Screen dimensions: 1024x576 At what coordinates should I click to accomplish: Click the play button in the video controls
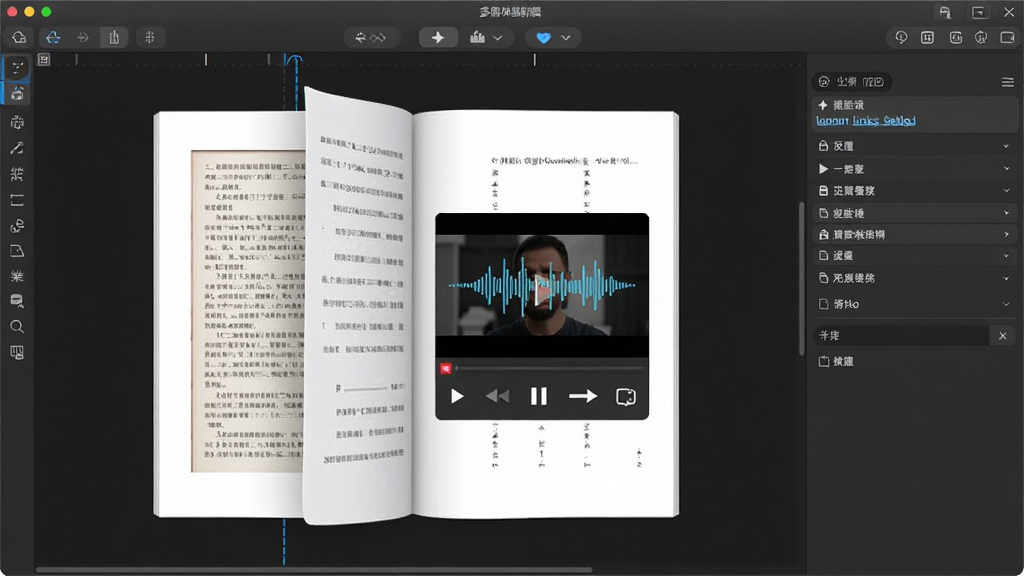[x=457, y=396]
